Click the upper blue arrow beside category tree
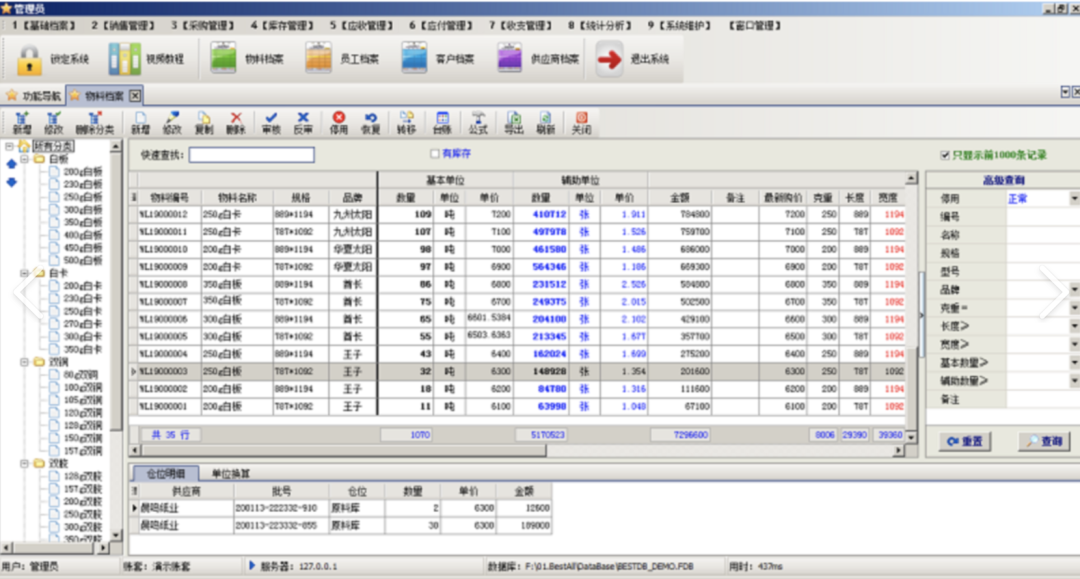1080x579 pixels. [x=11, y=164]
